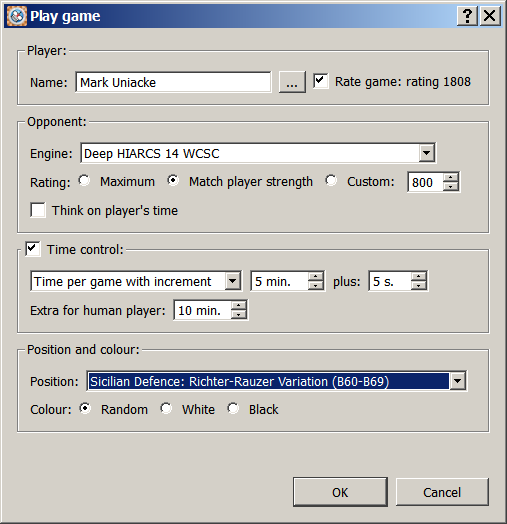Screen dimensions: 507x524
Task: Open the time control type dropdown
Action: tap(233, 281)
